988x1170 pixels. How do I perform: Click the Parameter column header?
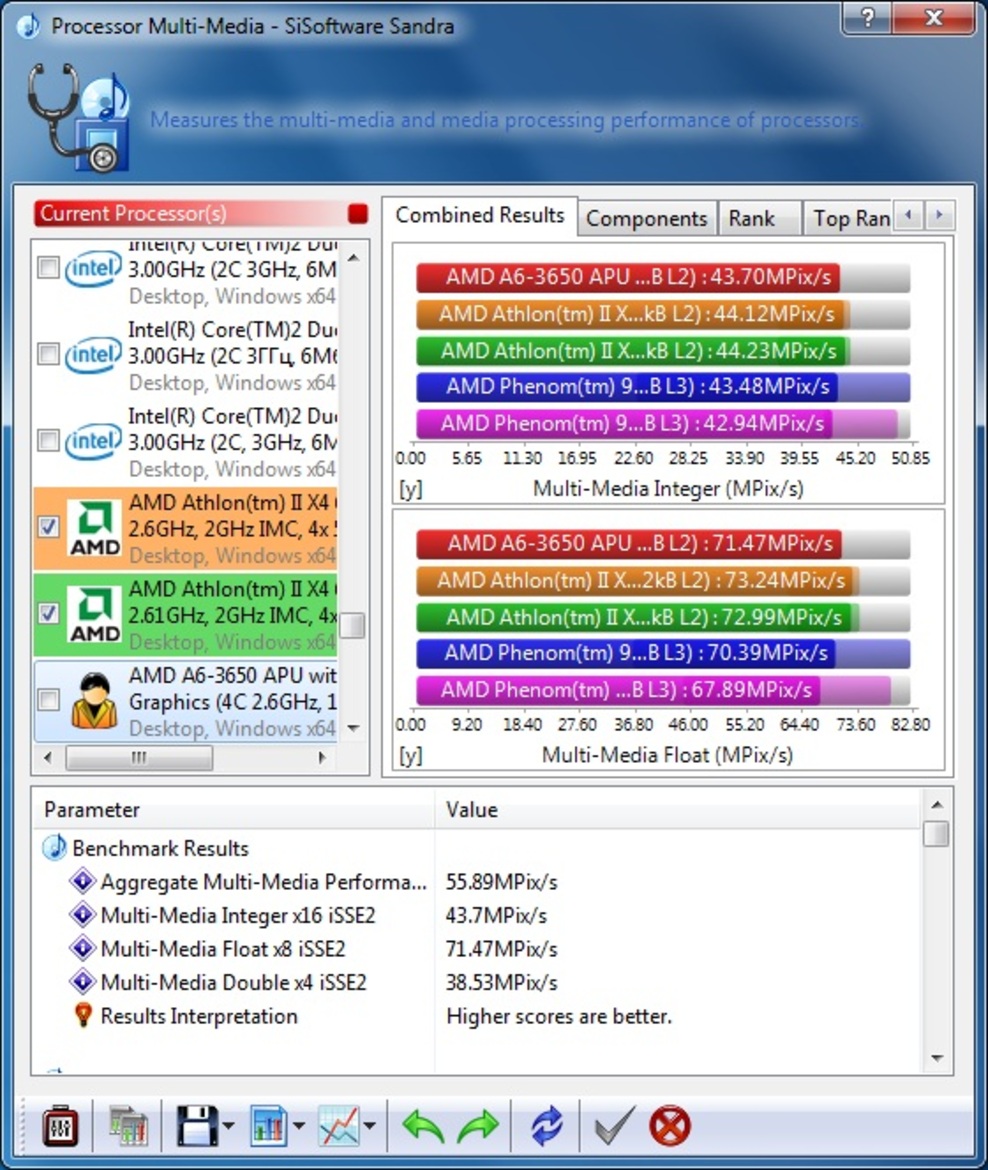(x=233, y=810)
